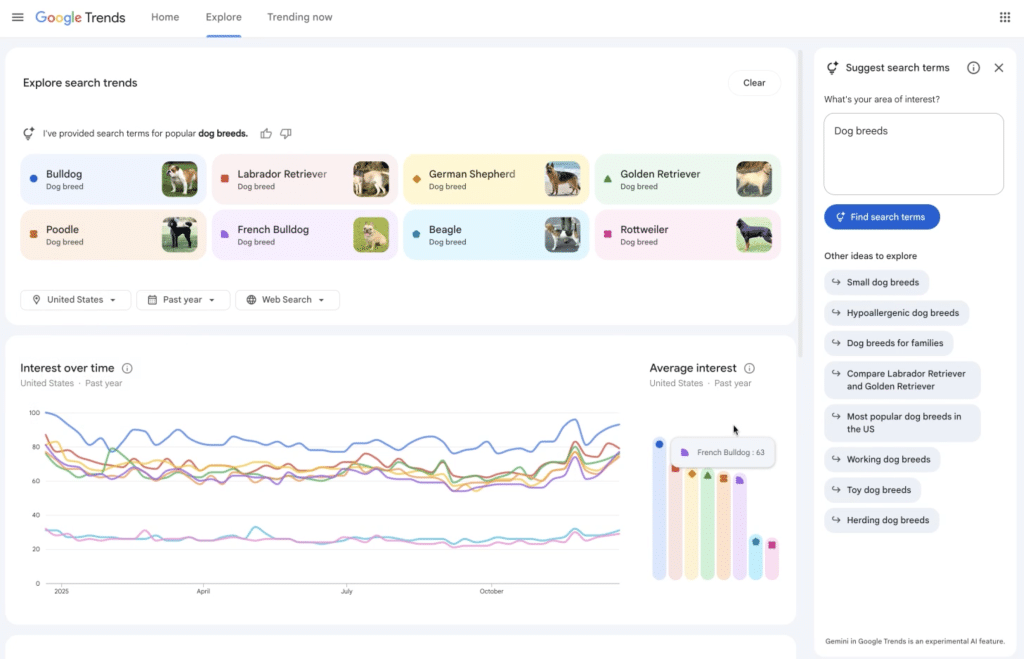
Task: Click thumbs up on dog breeds suggestion
Action: click(266, 133)
